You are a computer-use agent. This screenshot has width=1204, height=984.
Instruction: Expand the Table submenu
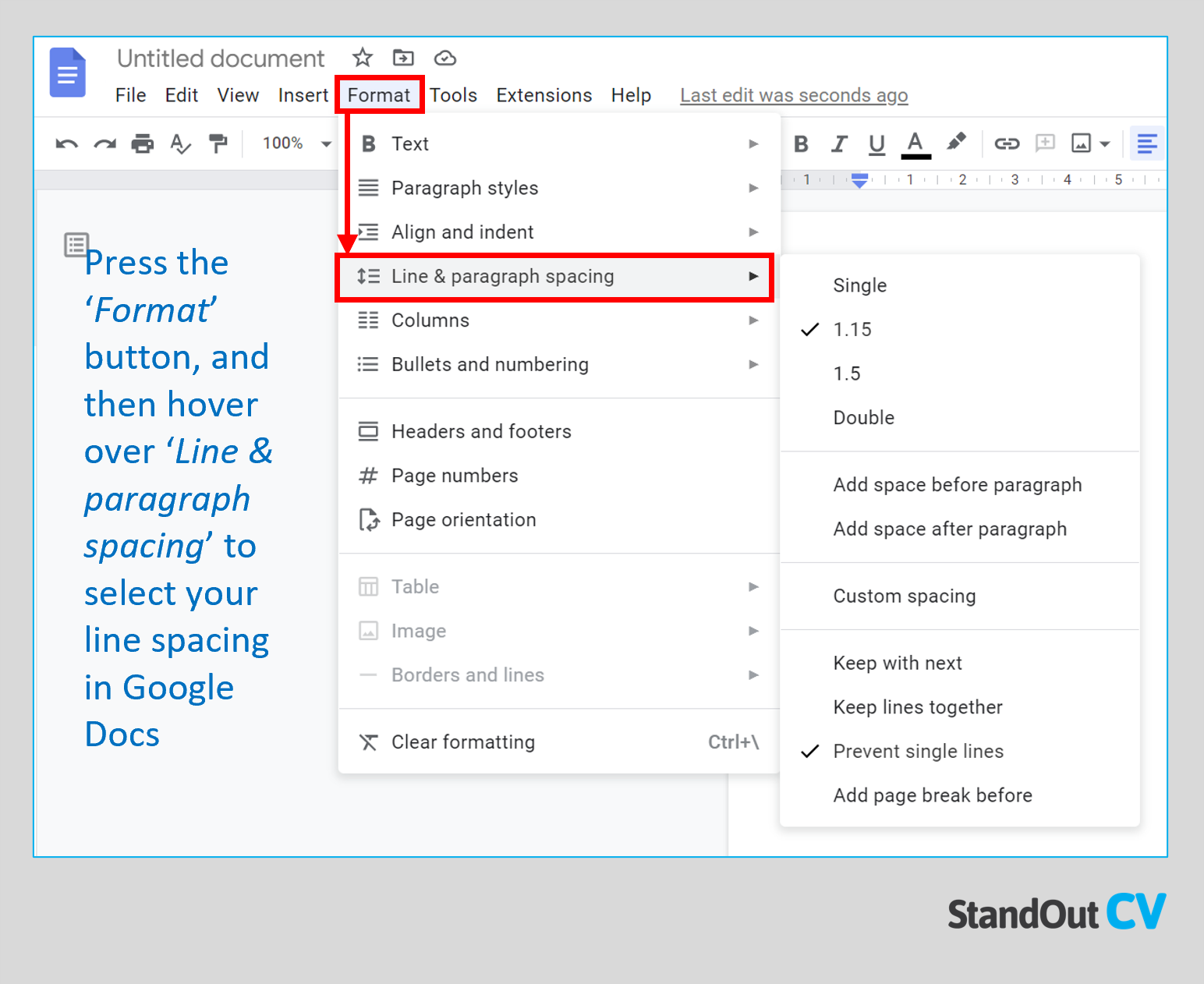752,586
